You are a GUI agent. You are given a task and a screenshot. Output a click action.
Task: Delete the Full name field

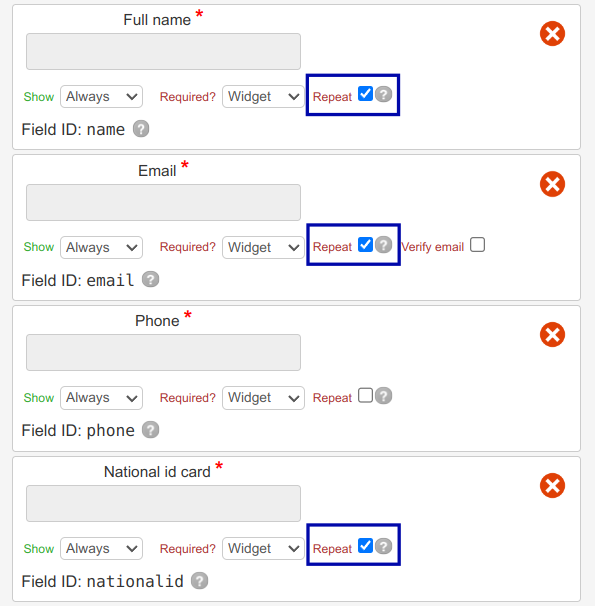[x=552, y=34]
